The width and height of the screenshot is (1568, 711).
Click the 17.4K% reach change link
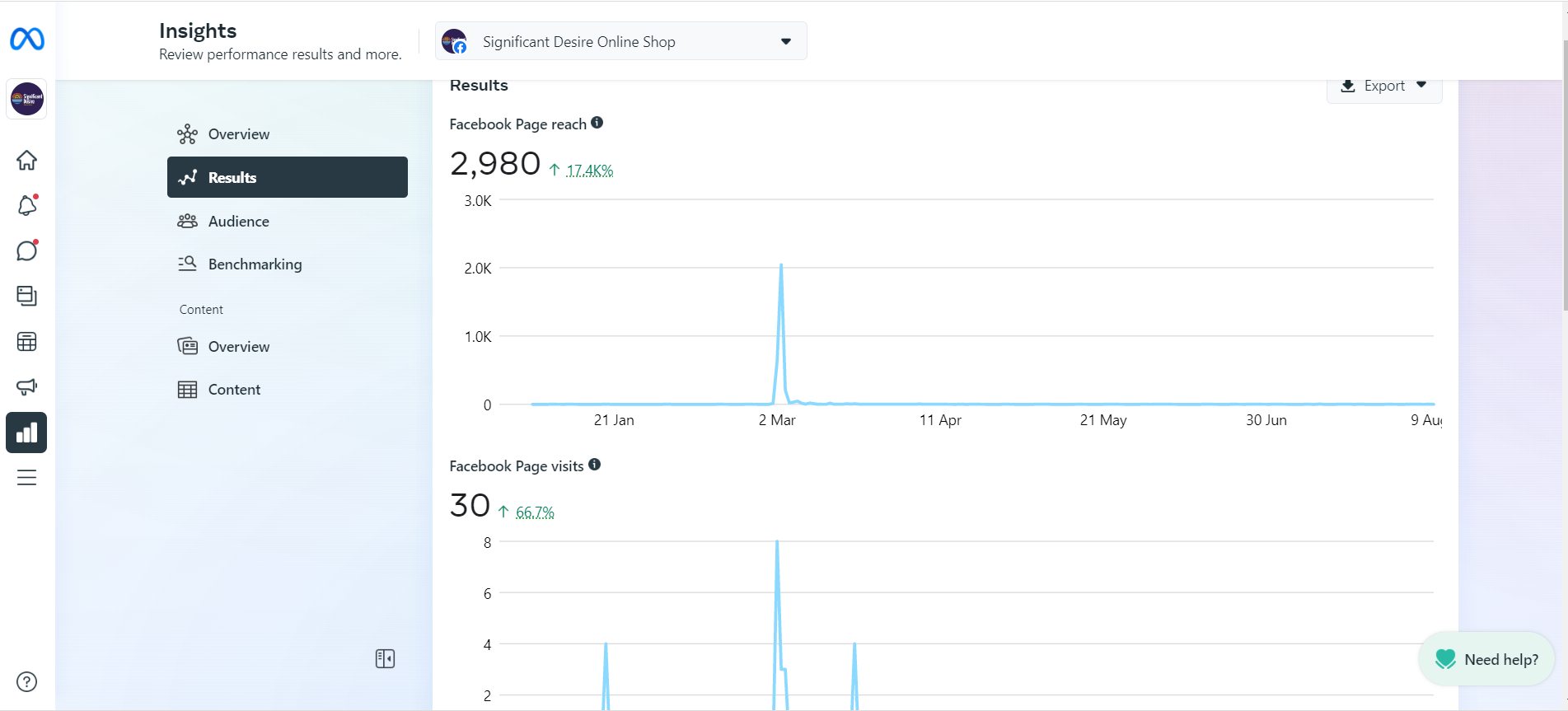(x=589, y=171)
